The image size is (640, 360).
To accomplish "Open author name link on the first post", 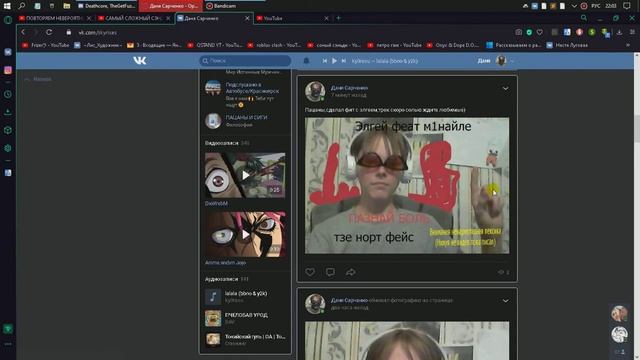I will pyautogui.click(x=349, y=88).
